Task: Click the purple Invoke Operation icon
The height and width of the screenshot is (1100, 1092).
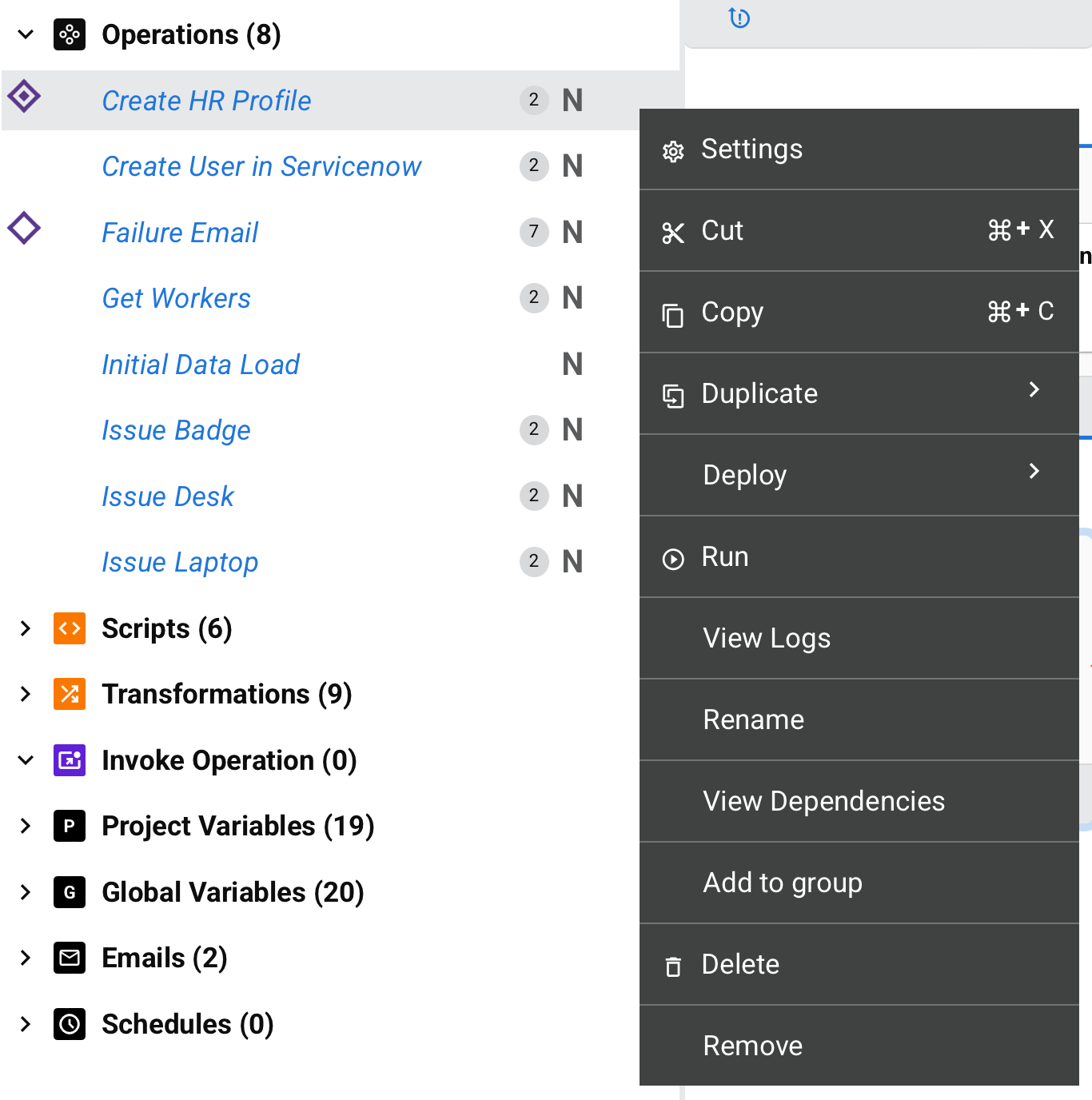Action: [x=70, y=760]
